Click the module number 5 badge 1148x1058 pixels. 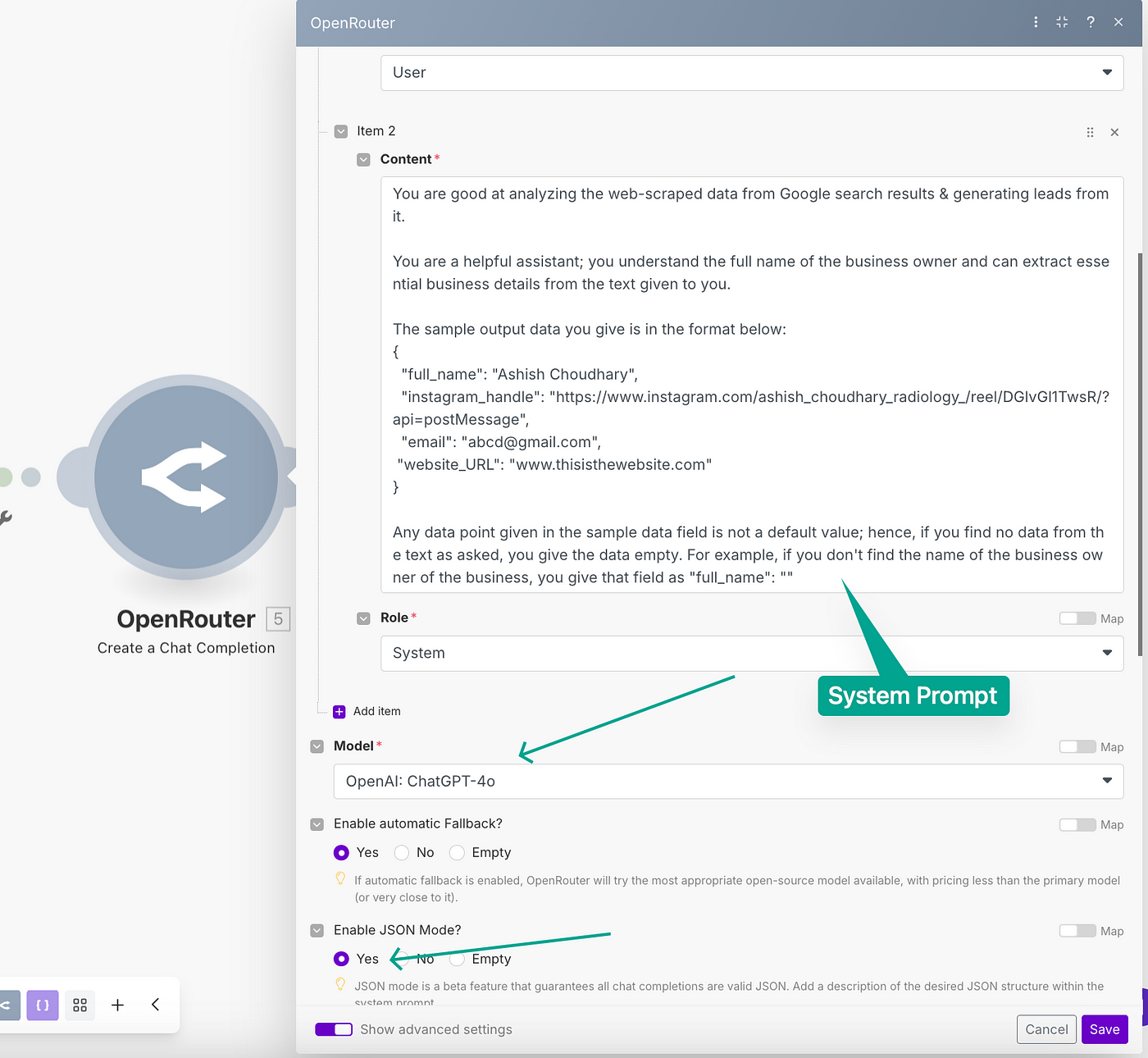click(x=279, y=619)
